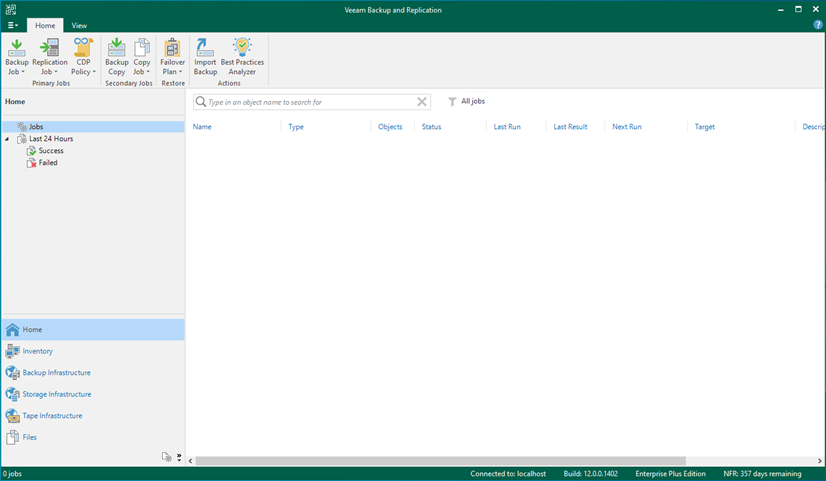Sort by the Next Run column
The image size is (826, 481).
point(627,127)
